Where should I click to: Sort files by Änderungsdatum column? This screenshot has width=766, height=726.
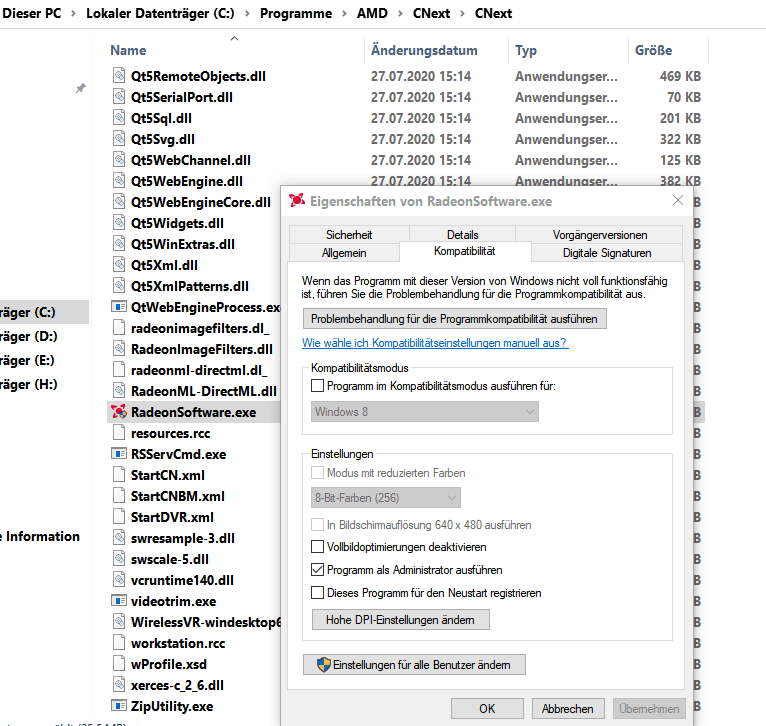[x=424, y=50]
